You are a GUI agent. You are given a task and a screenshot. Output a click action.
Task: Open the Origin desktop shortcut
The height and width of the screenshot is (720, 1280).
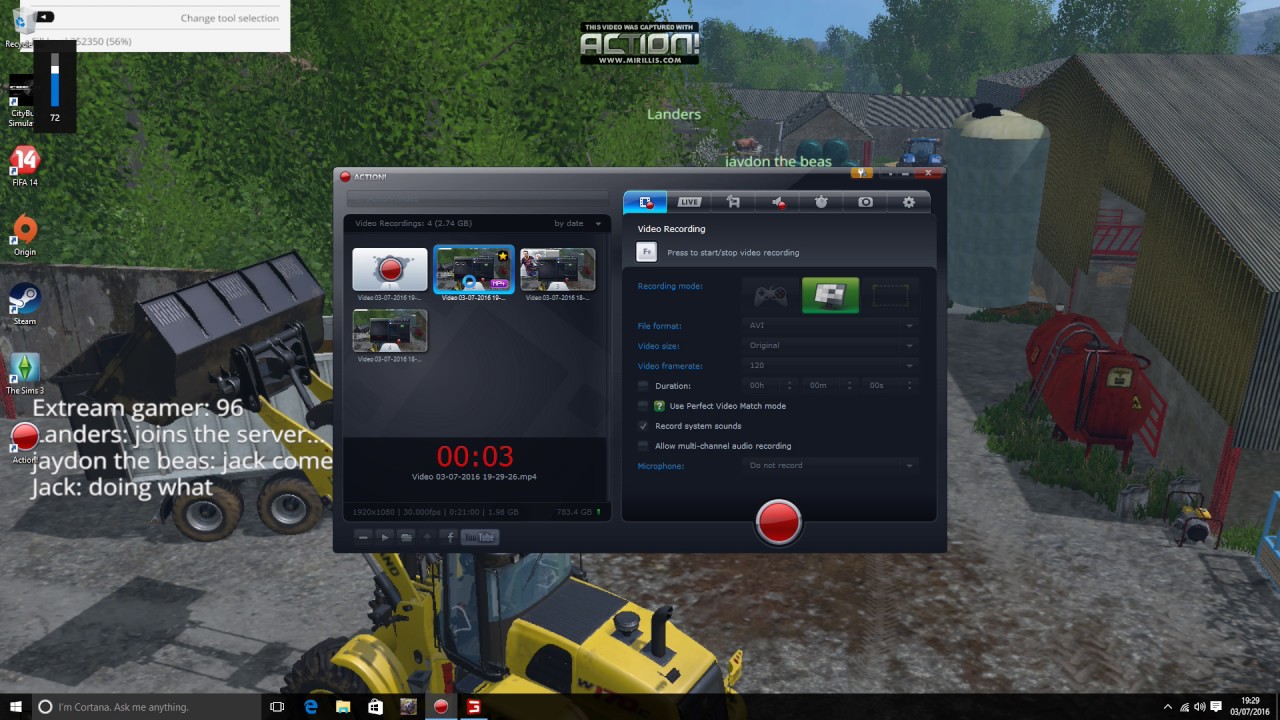(x=24, y=236)
